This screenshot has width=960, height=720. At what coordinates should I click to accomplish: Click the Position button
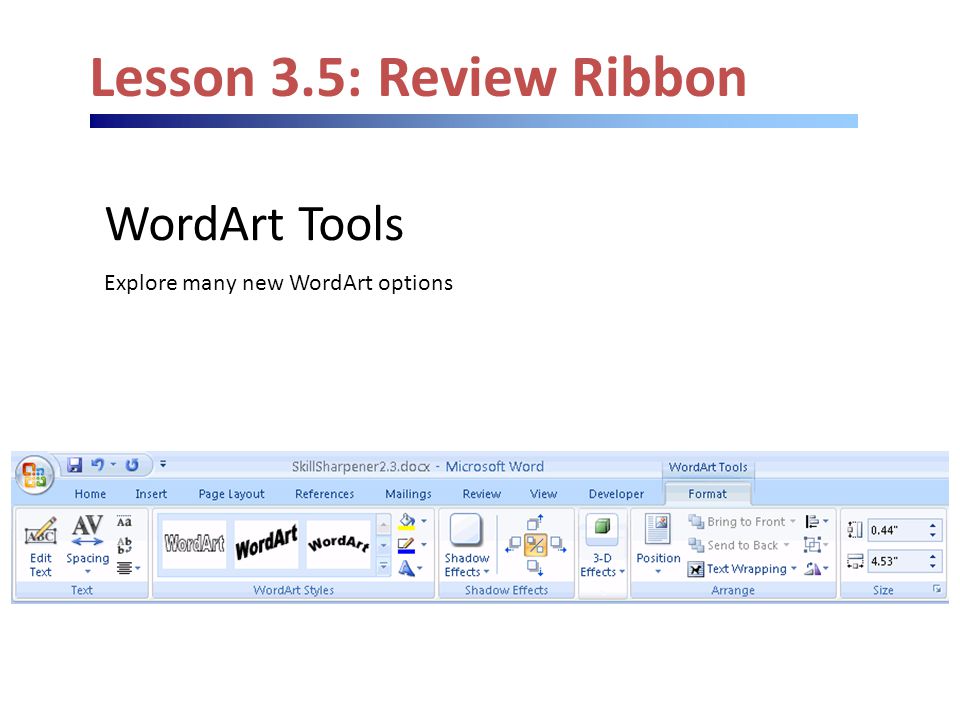pyautogui.click(x=658, y=545)
